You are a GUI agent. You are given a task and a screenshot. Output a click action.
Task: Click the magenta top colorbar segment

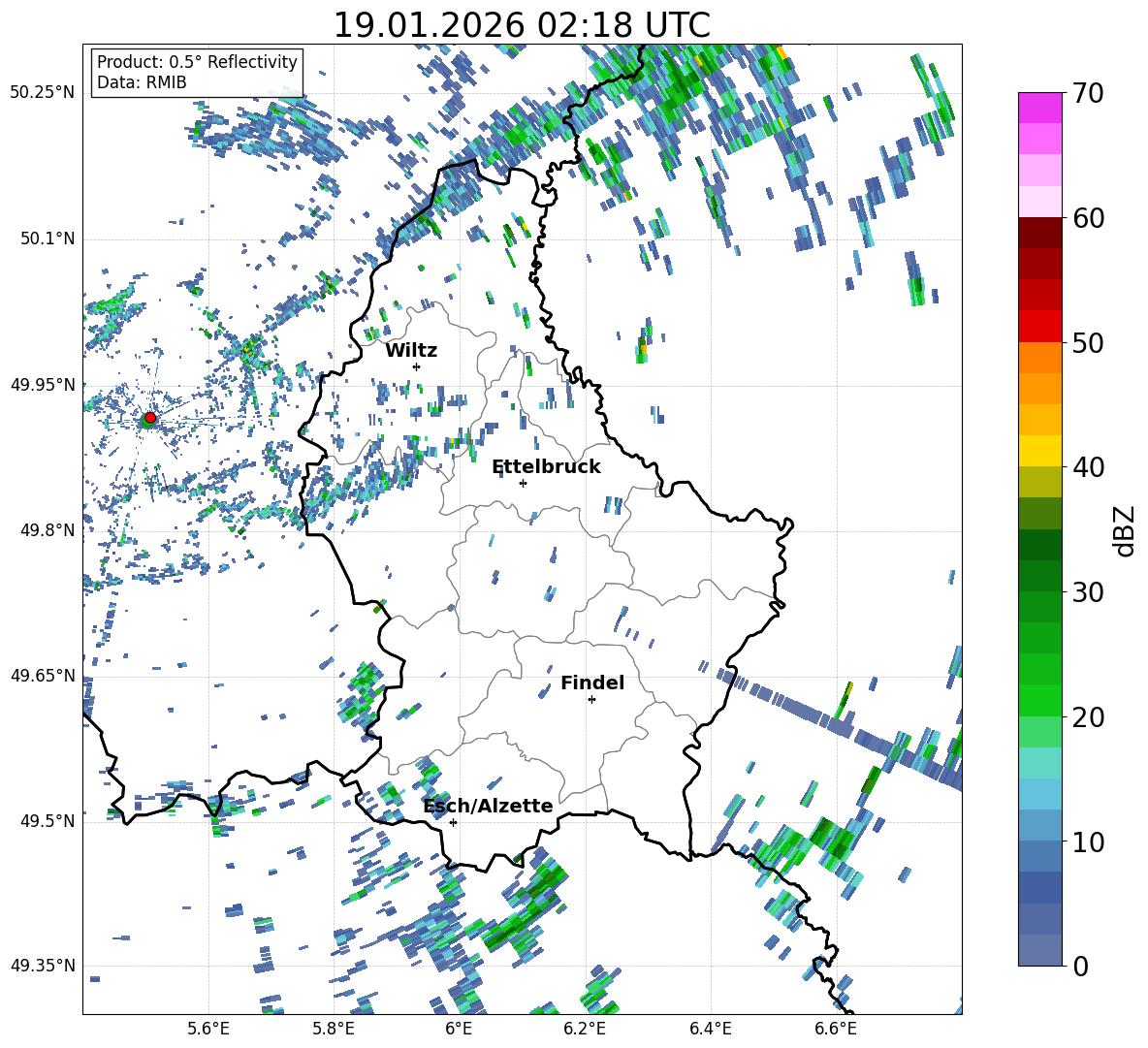(x=1039, y=108)
